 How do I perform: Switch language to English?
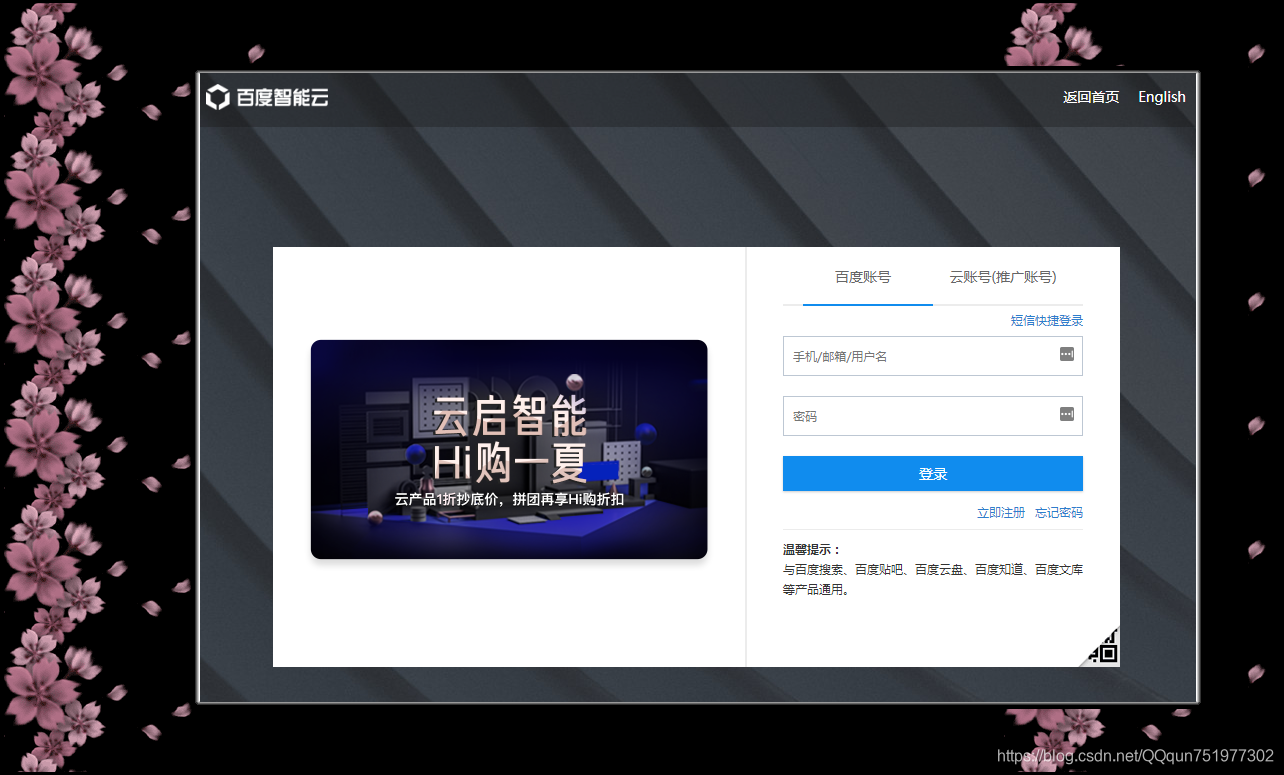coord(1162,97)
